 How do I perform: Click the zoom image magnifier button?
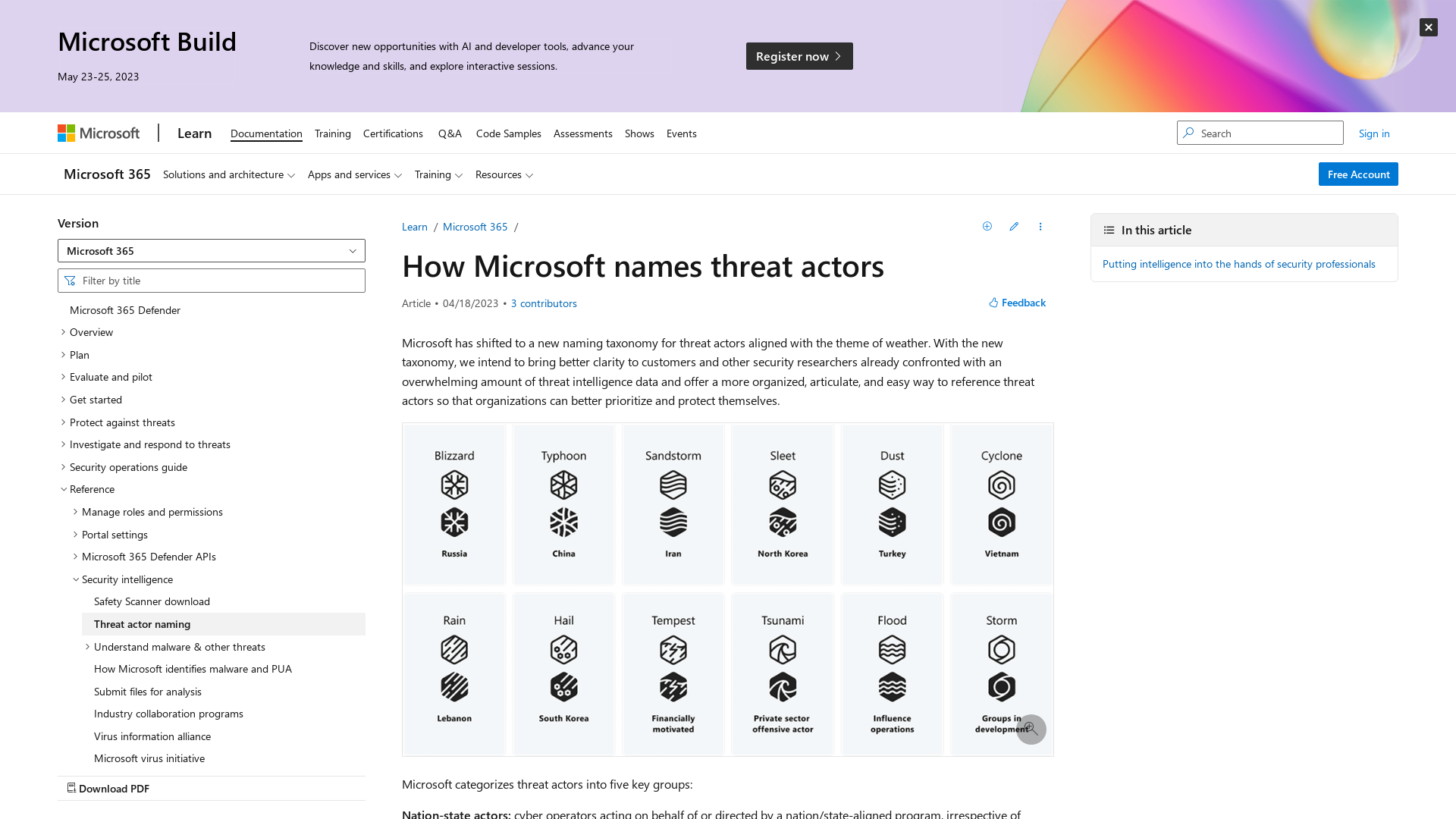tap(1031, 730)
